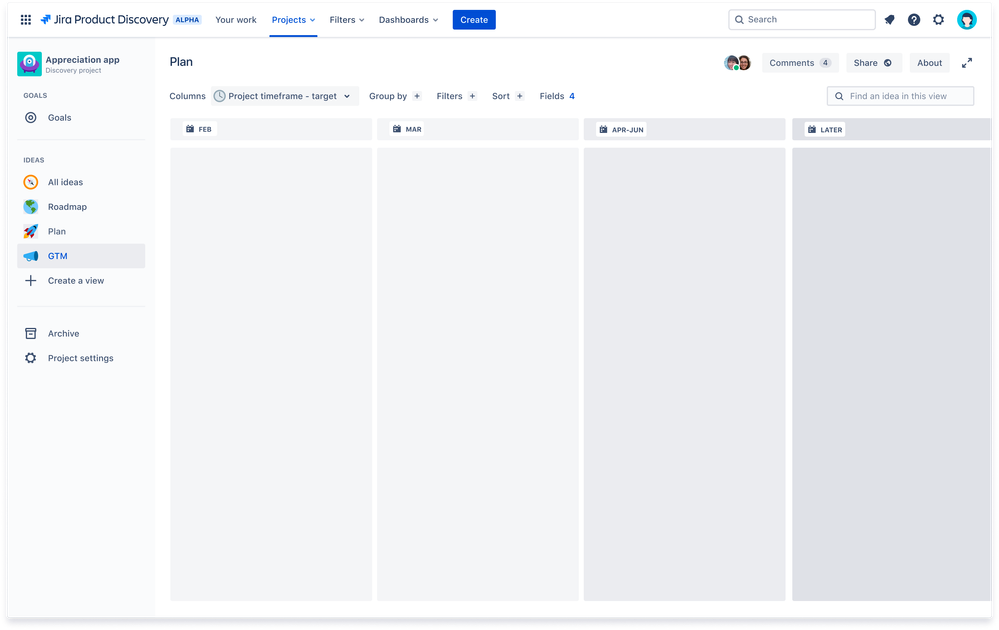Click the plus icon next to Sort

[520, 96]
